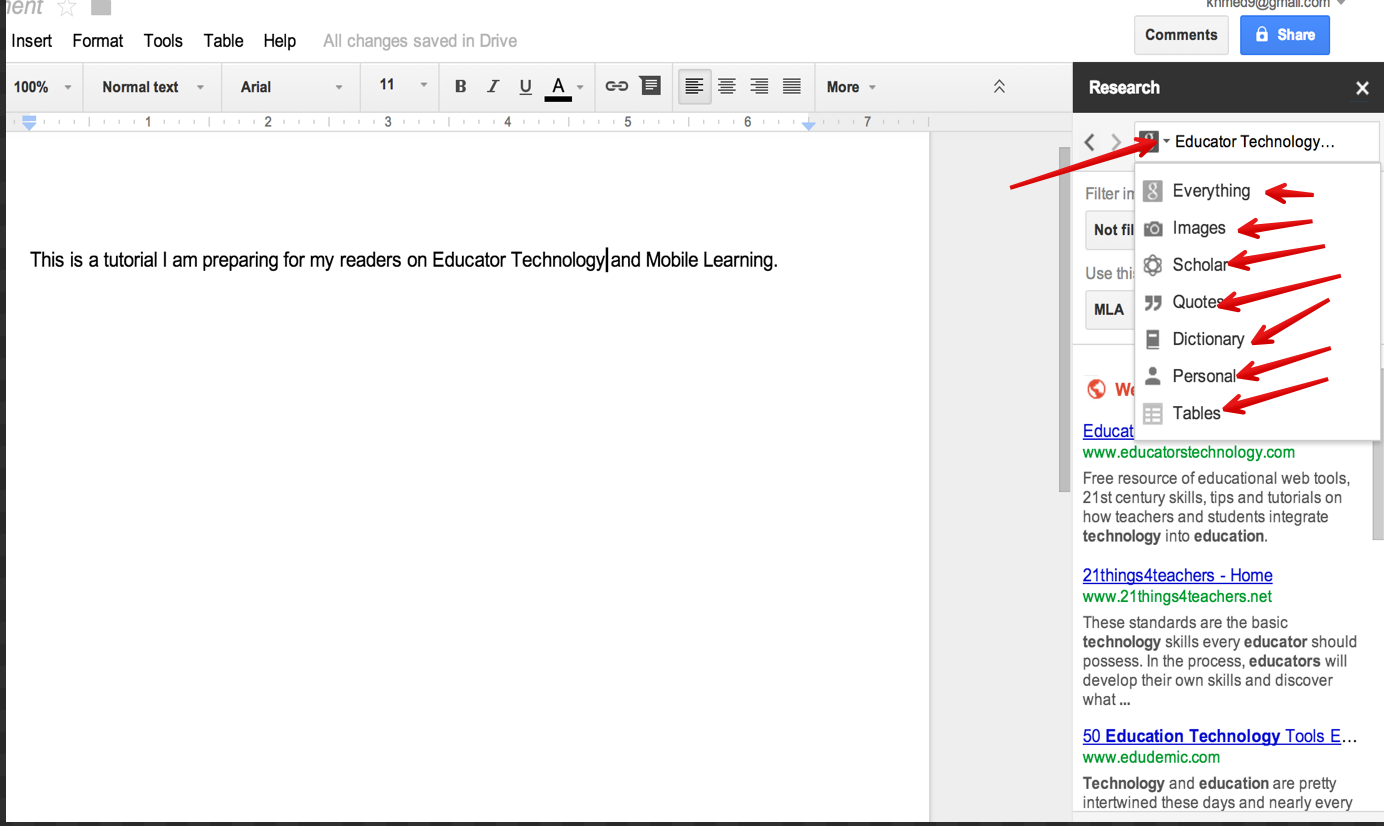Screen dimensions: 1384x826
Task: Toggle underline formatting
Action: pos(526,87)
